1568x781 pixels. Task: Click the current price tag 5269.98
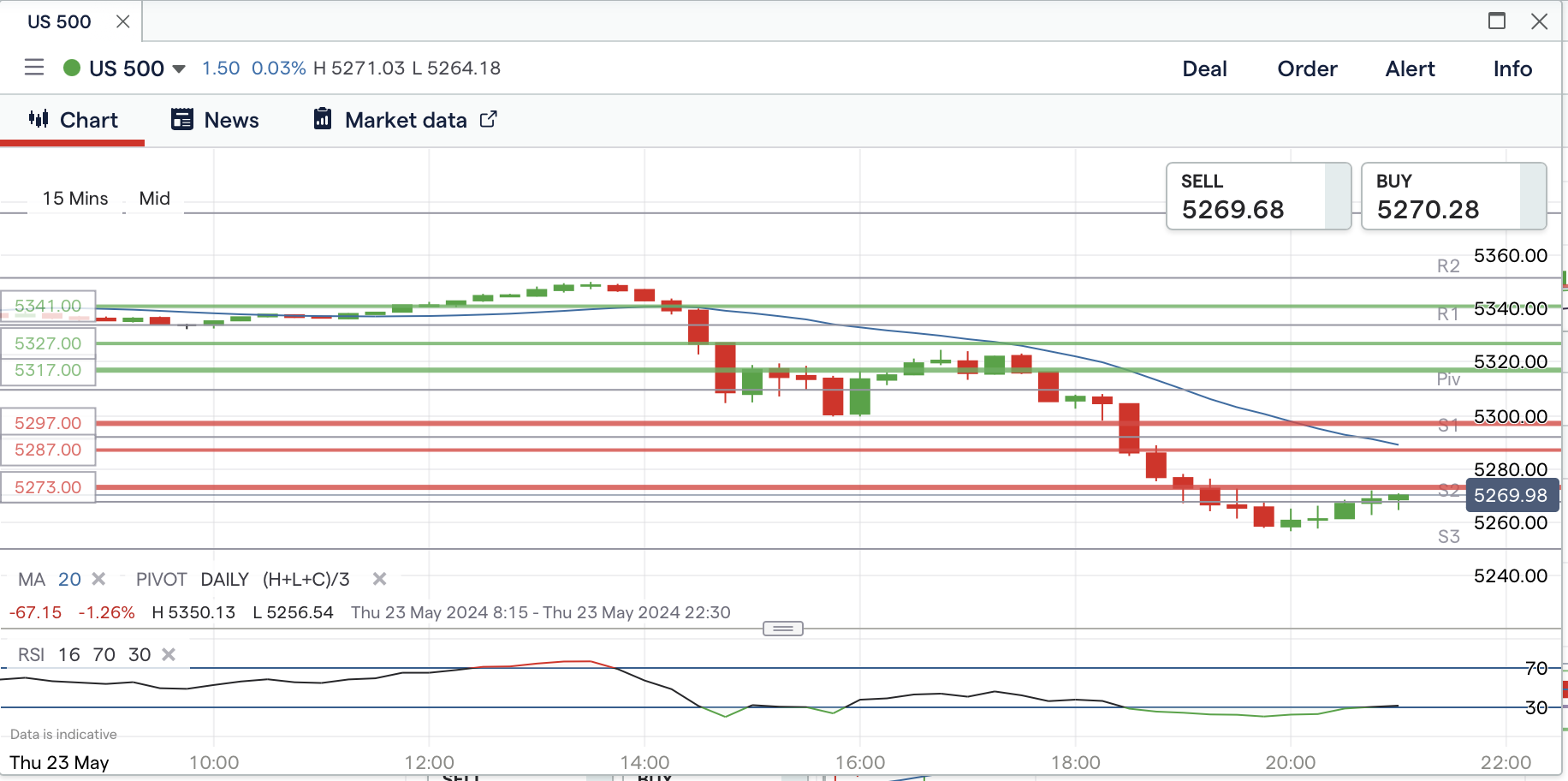click(1511, 495)
